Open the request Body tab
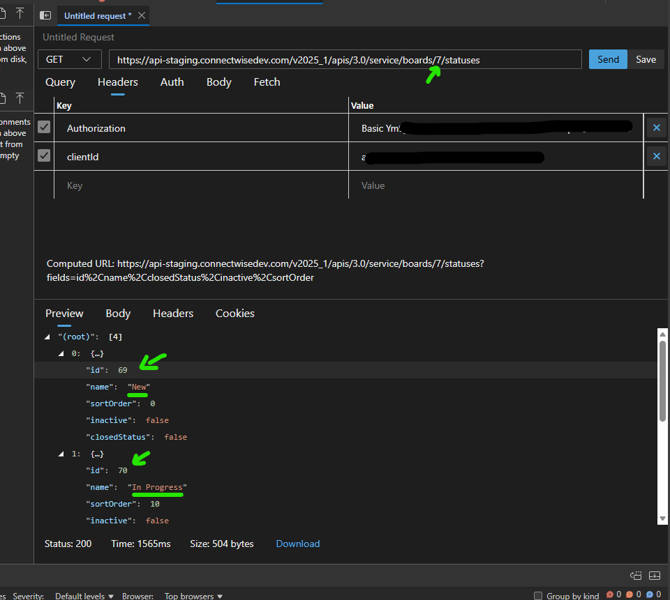Screen dimensions: 670x600 click(x=219, y=82)
